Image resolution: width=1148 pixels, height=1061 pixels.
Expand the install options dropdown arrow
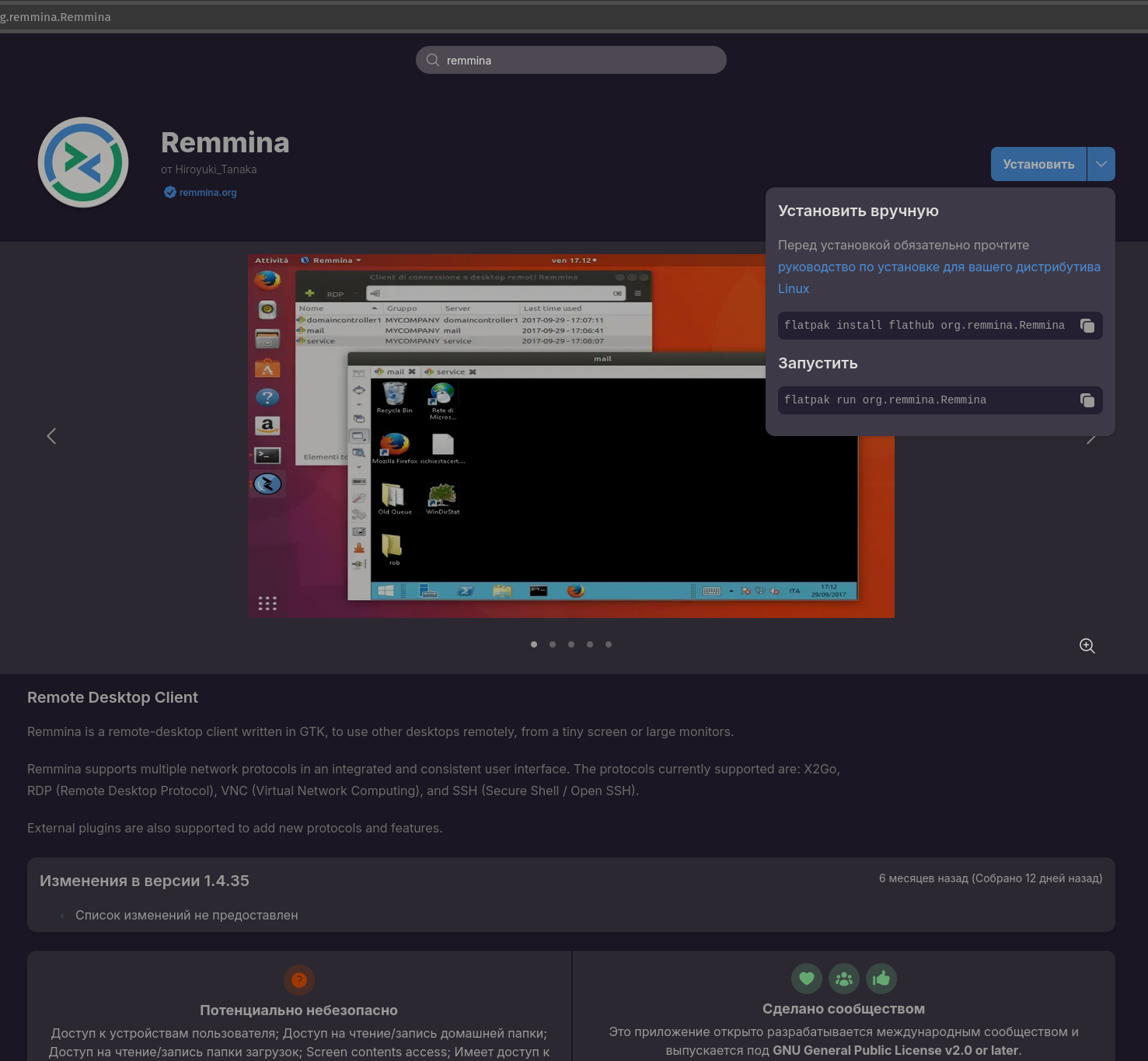click(1101, 164)
